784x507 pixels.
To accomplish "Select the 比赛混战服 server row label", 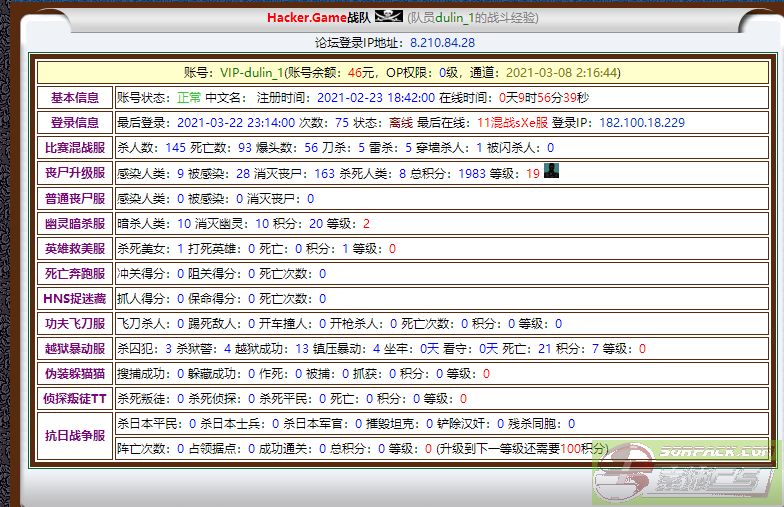I will pos(75,148).
